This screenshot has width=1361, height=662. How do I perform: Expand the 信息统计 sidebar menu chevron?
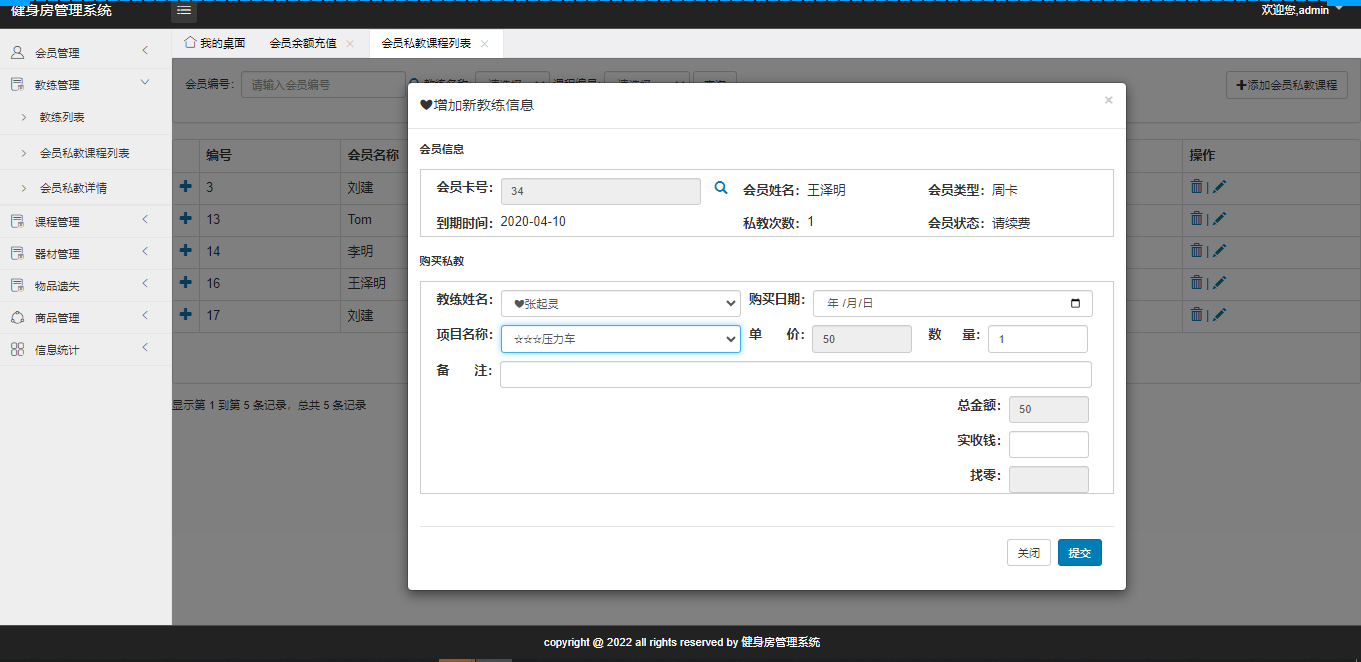145,347
